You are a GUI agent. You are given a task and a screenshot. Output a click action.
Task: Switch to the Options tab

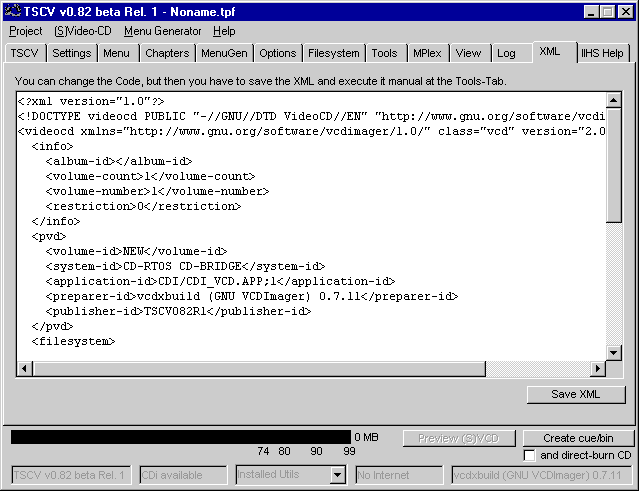click(278, 53)
